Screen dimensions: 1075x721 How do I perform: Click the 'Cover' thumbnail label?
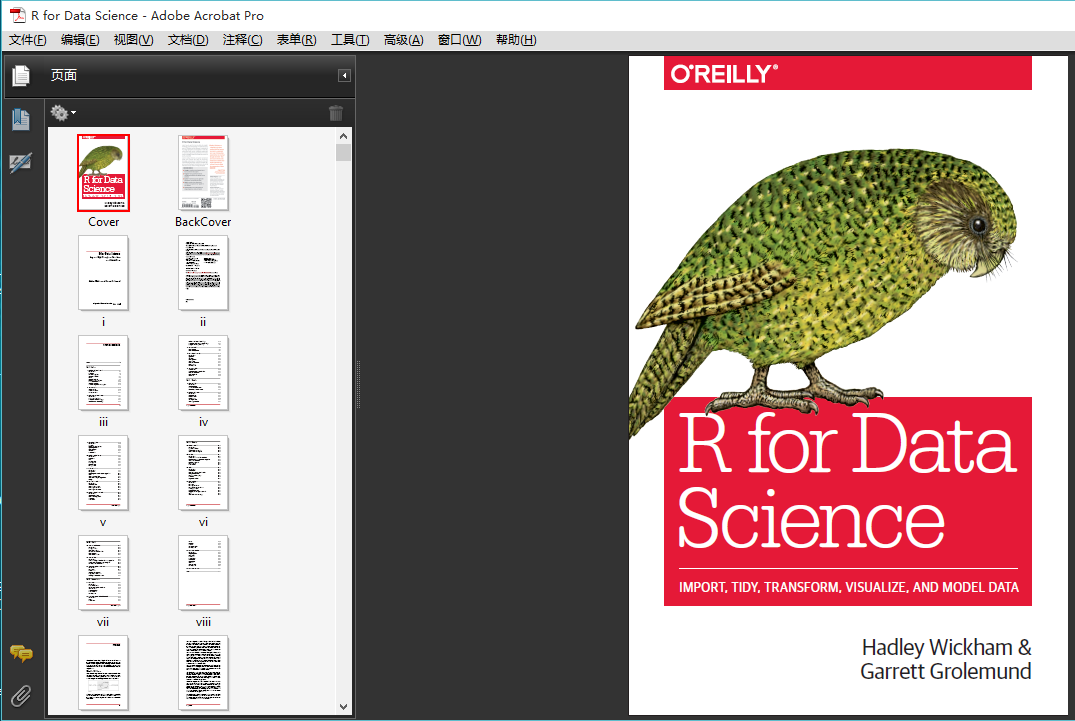coord(104,222)
